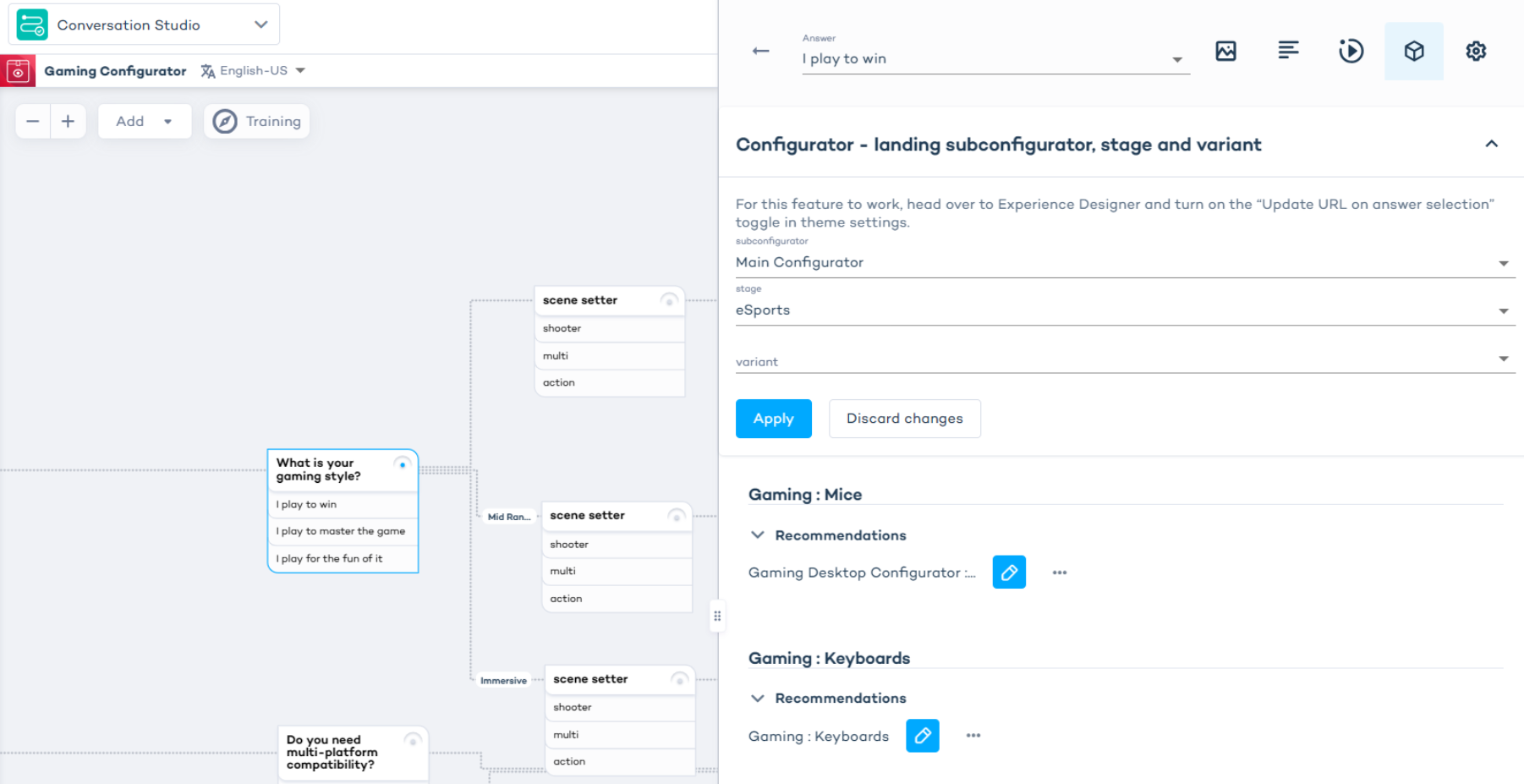Click connector icon on Mid Range scene setter
Image resolution: width=1524 pixels, height=784 pixels.
[676, 516]
